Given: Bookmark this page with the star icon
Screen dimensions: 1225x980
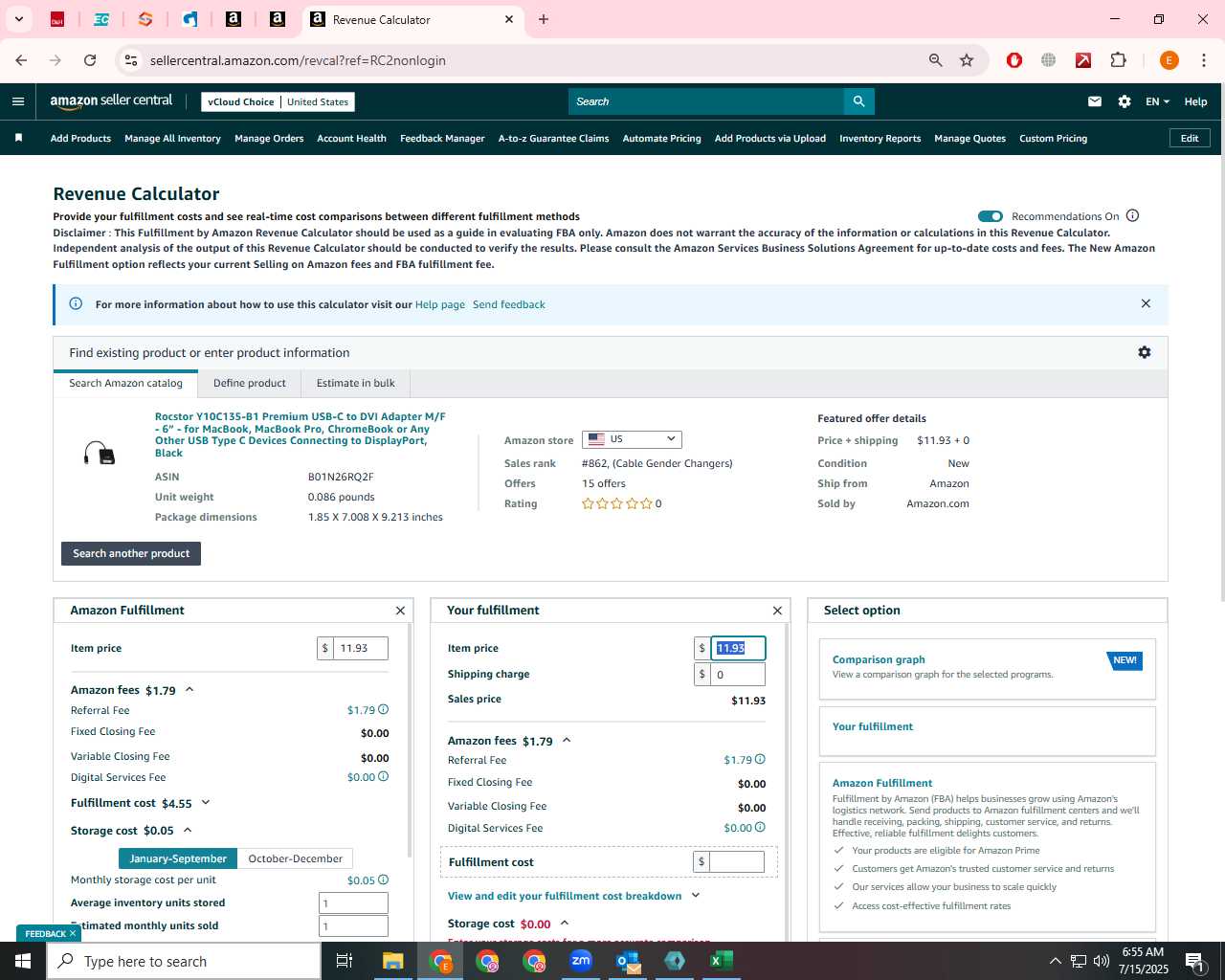Looking at the screenshot, I should tap(967, 60).
